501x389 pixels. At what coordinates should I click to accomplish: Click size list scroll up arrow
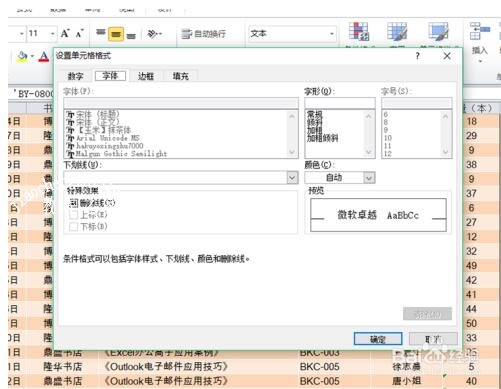pos(446,116)
